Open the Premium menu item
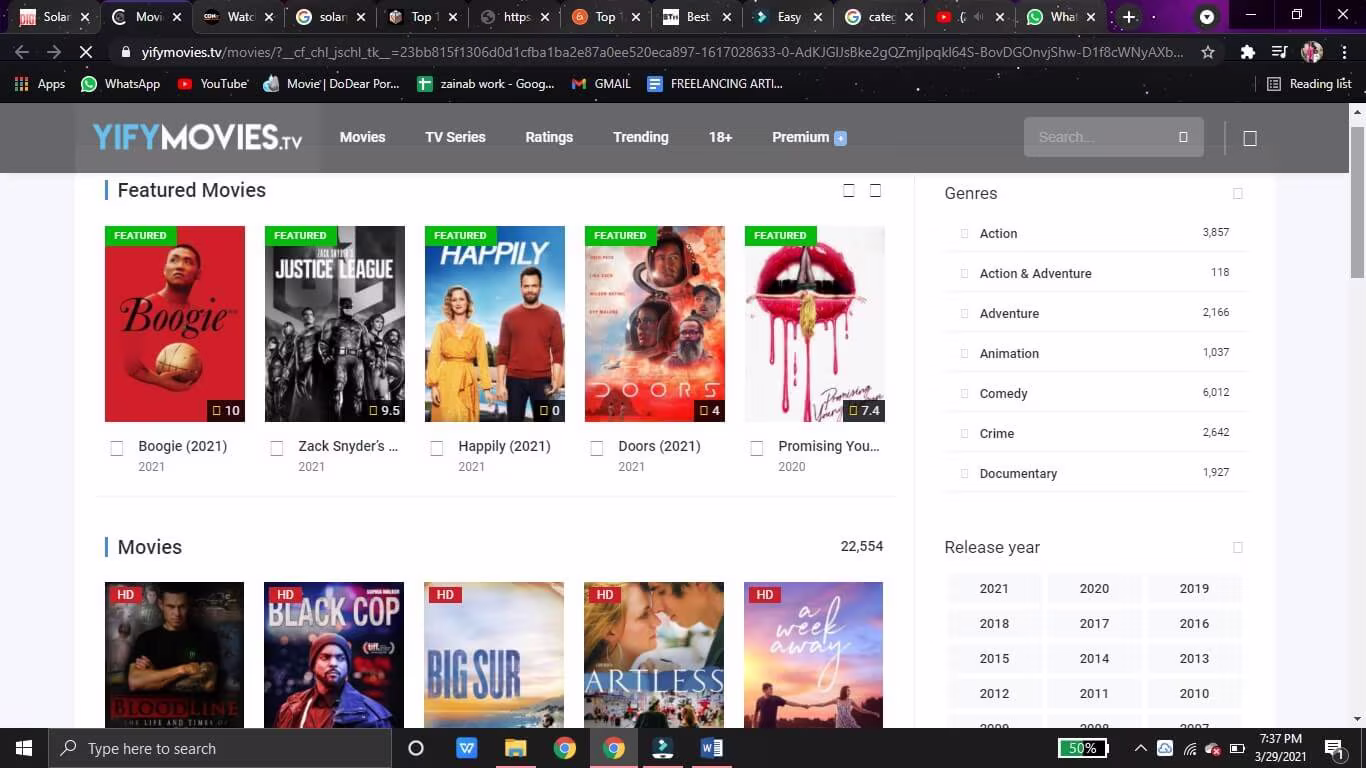Image resolution: width=1366 pixels, height=768 pixels. tap(809, 137)
